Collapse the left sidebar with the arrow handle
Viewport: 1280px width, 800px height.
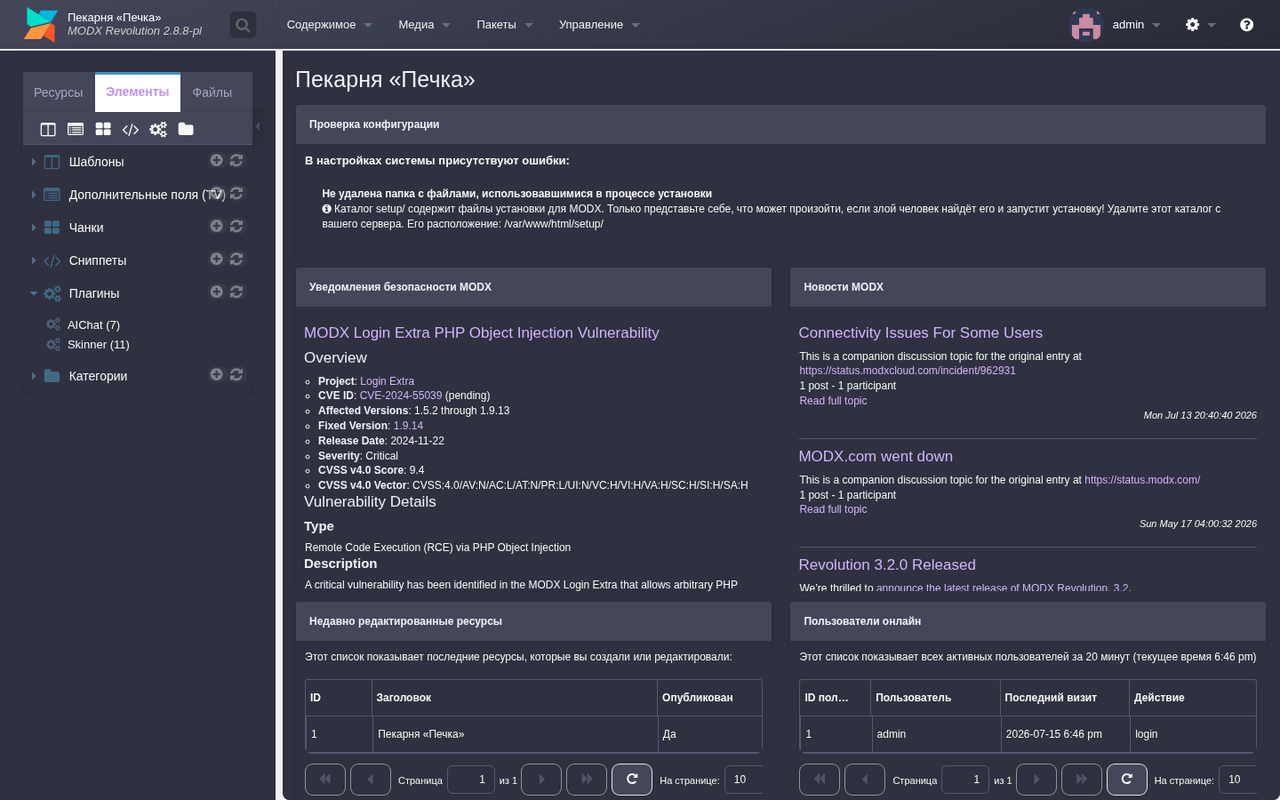tap(258, 126)
